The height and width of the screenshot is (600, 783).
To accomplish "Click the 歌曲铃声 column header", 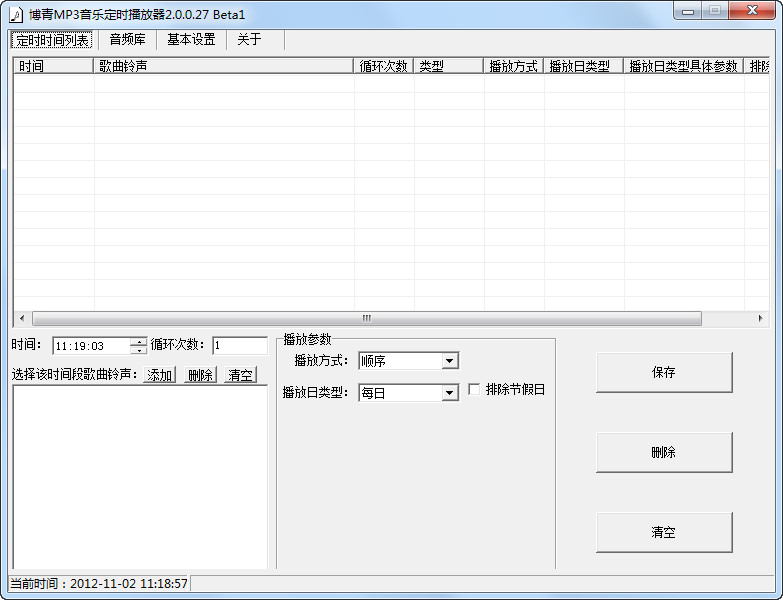I will 224,66.
